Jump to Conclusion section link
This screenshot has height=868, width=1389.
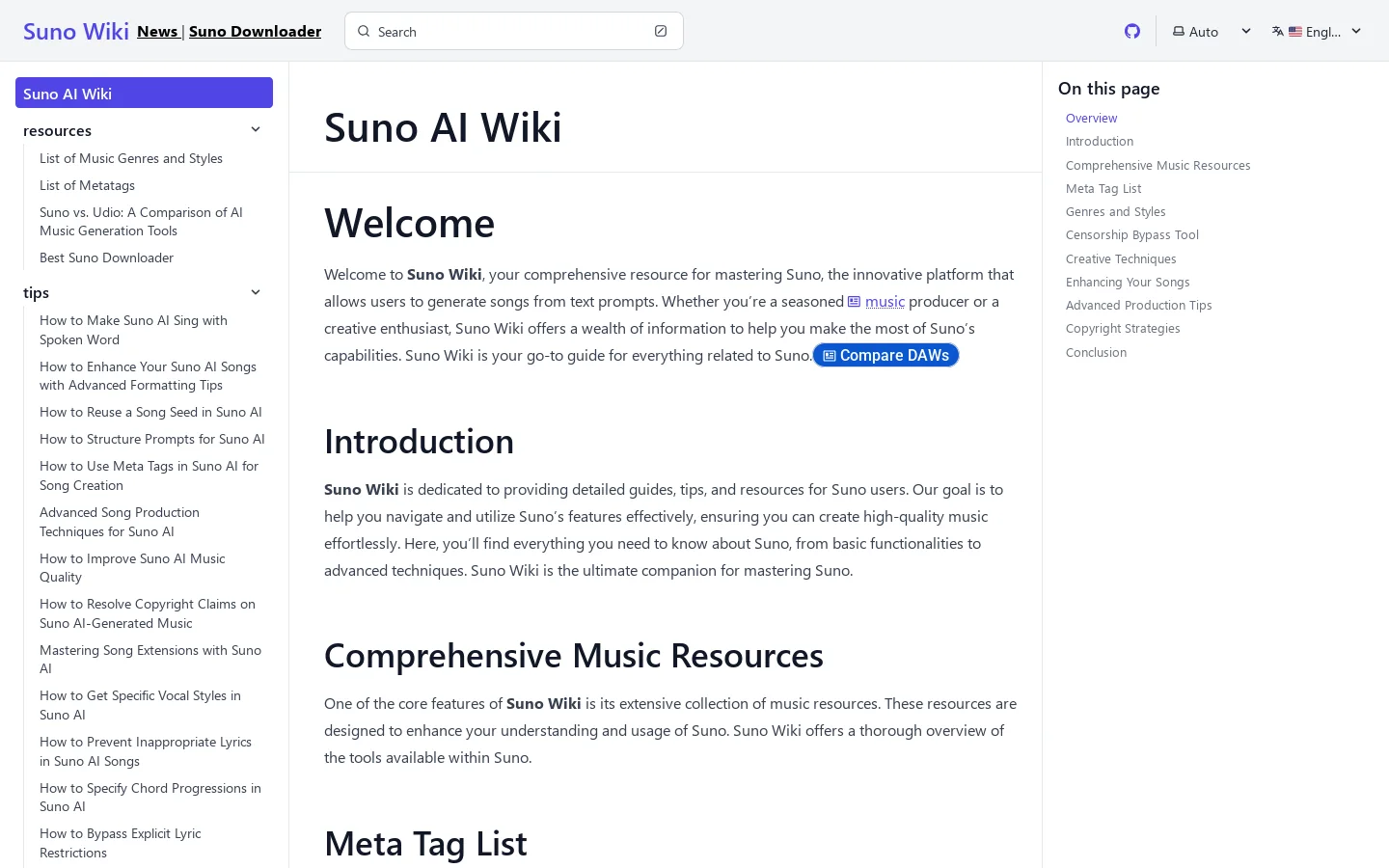click(x=1096, y=352)
